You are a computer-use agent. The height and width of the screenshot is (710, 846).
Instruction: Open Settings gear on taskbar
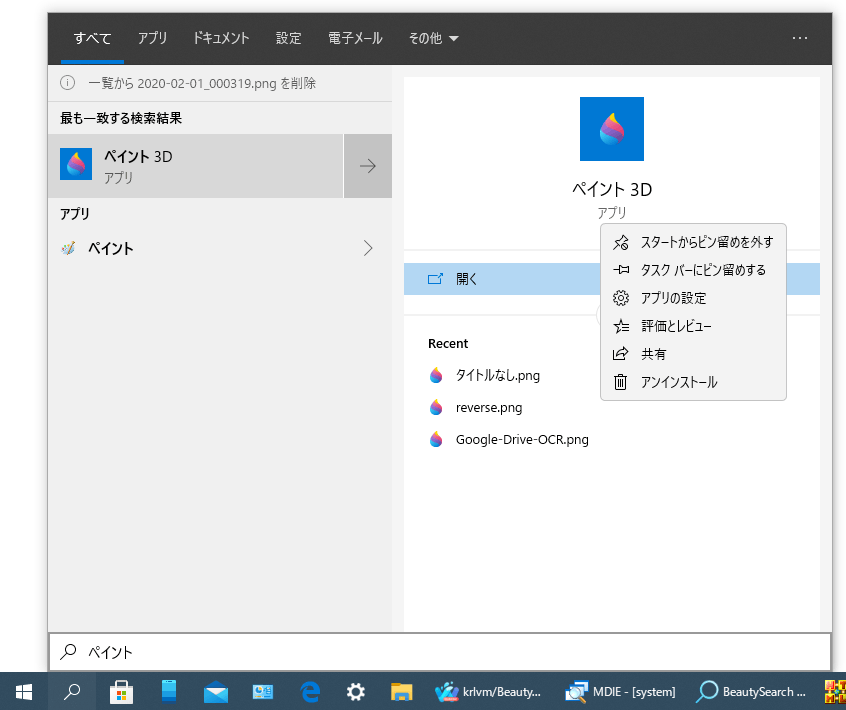pyautogui.click(x=356, y=691)
